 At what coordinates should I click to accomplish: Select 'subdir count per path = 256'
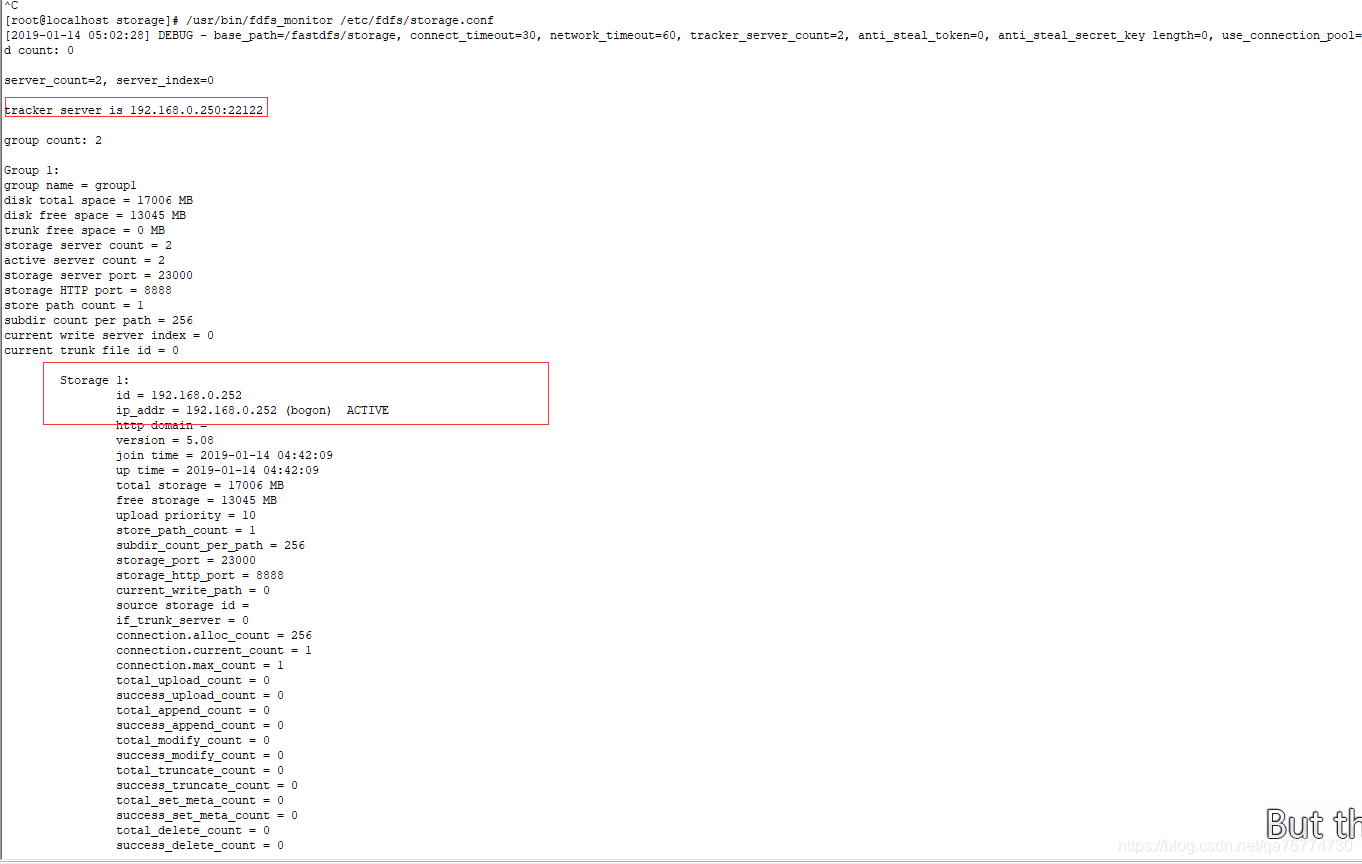click(99, 320)
